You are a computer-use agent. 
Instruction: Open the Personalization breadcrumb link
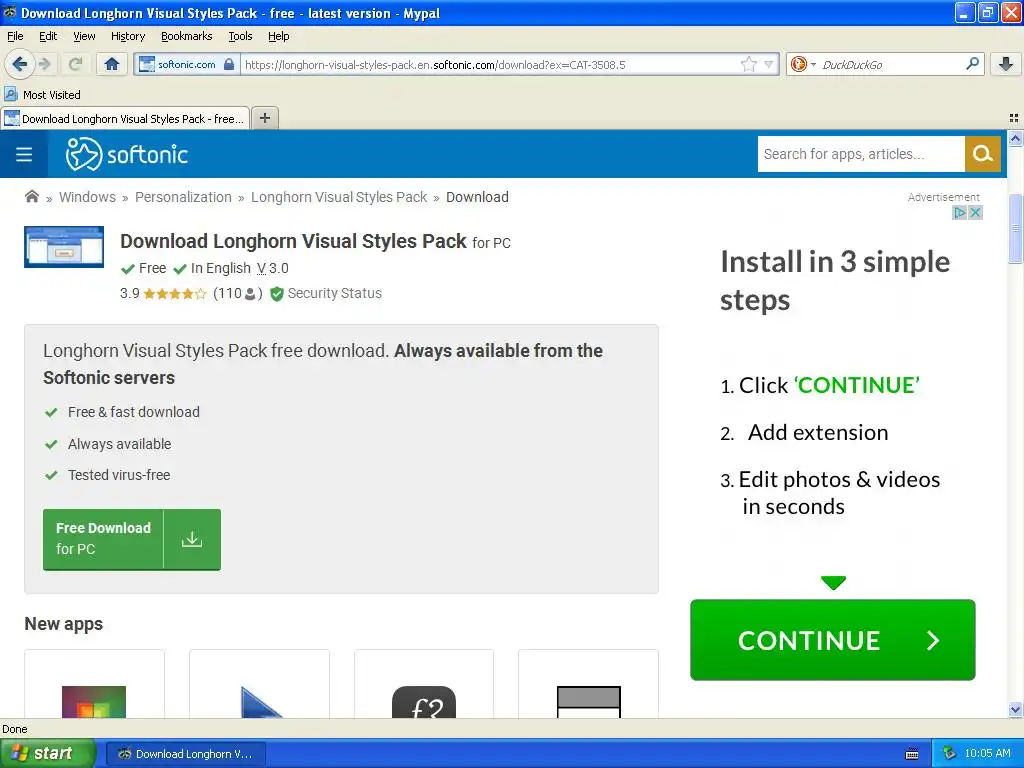[x=183, y=197]
